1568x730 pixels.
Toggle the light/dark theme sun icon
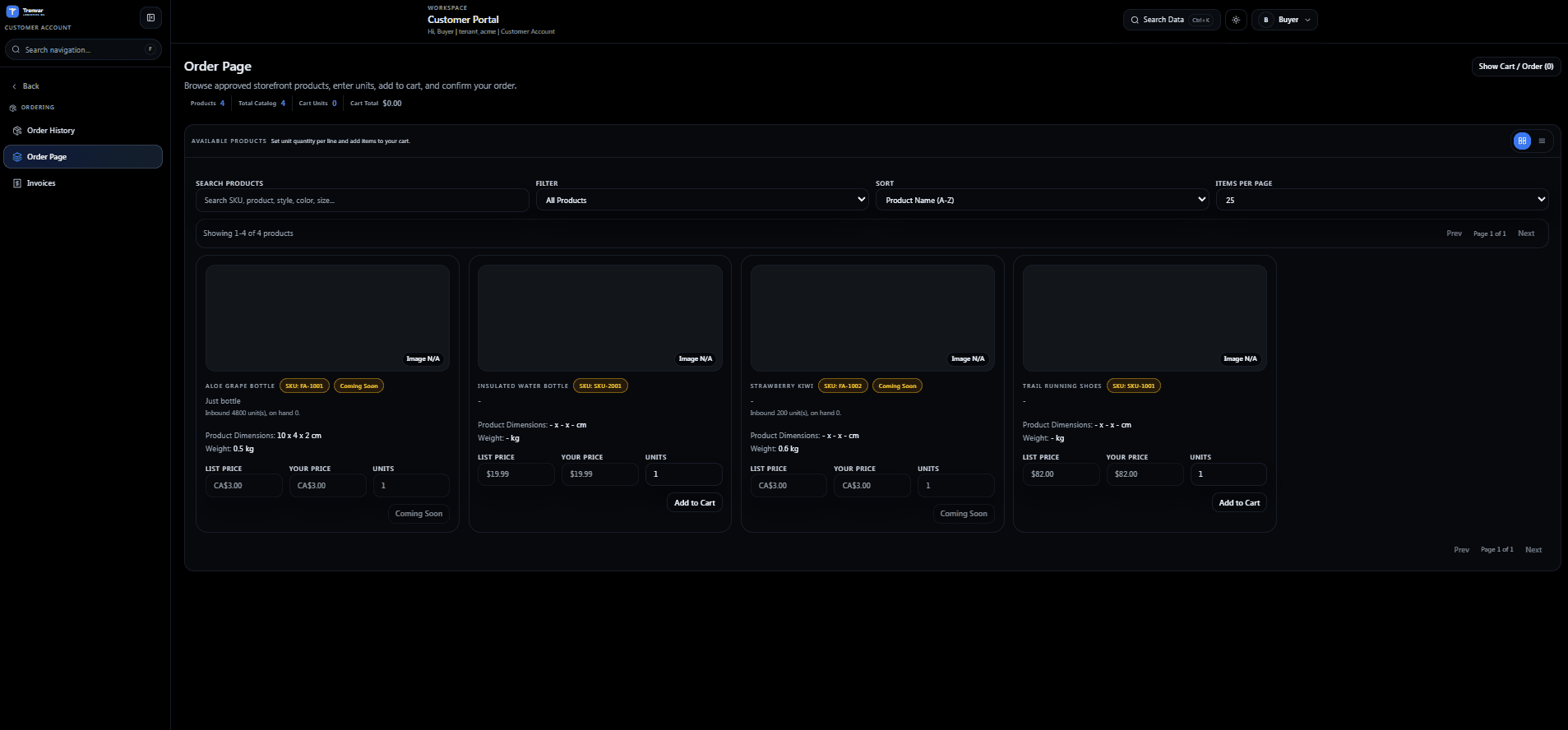pos(1236,20)
